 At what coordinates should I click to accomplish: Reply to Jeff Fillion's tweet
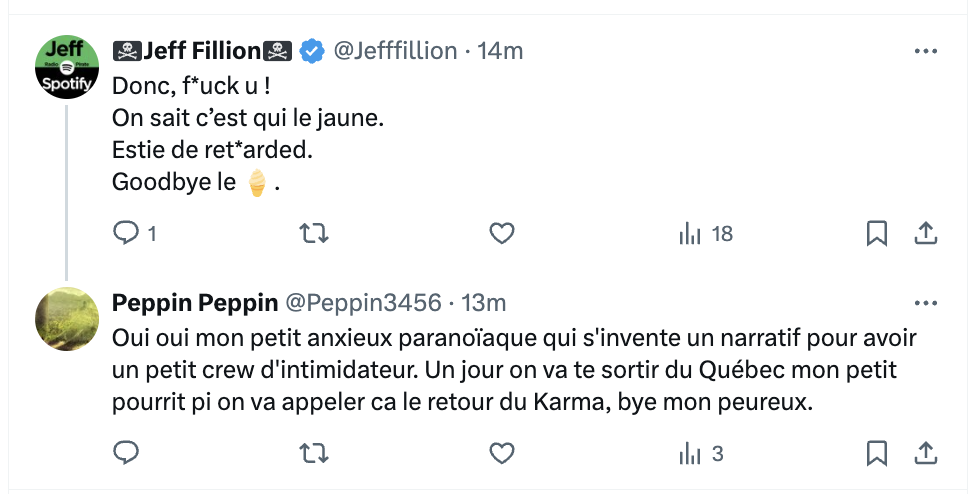coord(126,234)
